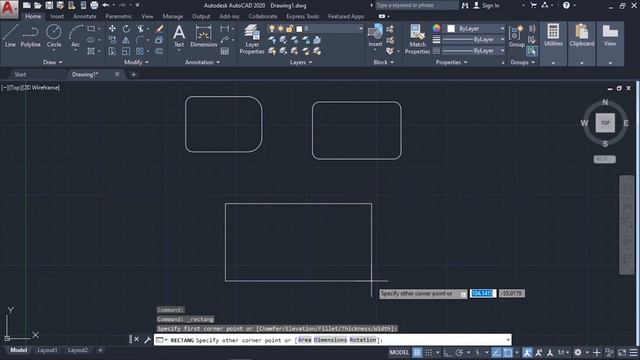640x360 pixels.
Task: Toggle the drawing grid display
Action: tap(417, 352)
